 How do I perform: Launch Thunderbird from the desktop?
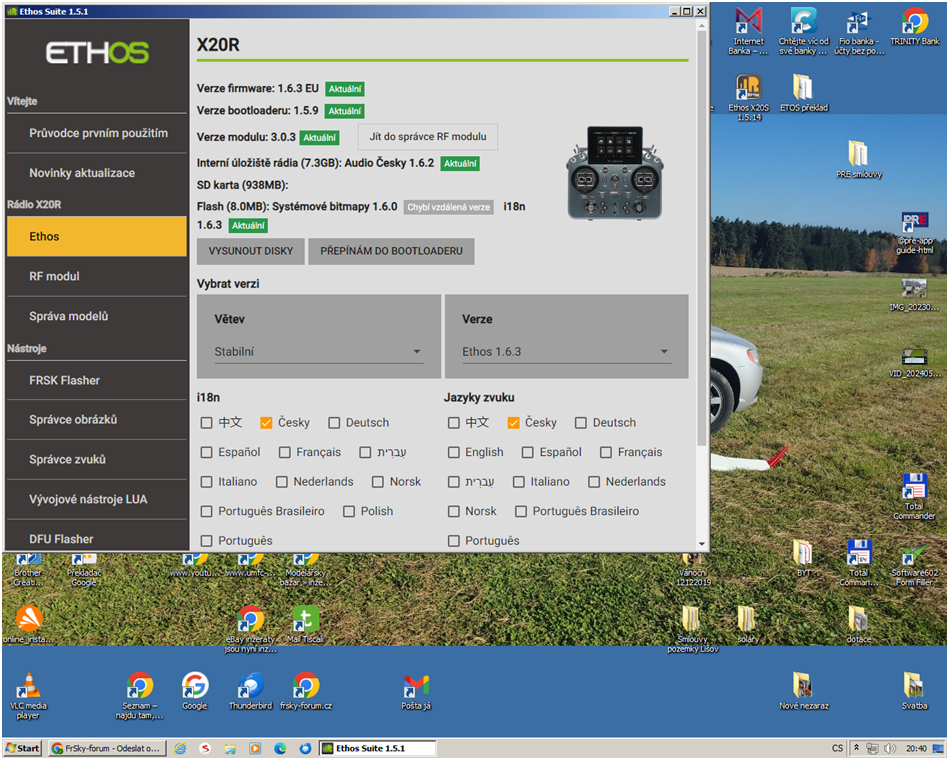point(250,687)
